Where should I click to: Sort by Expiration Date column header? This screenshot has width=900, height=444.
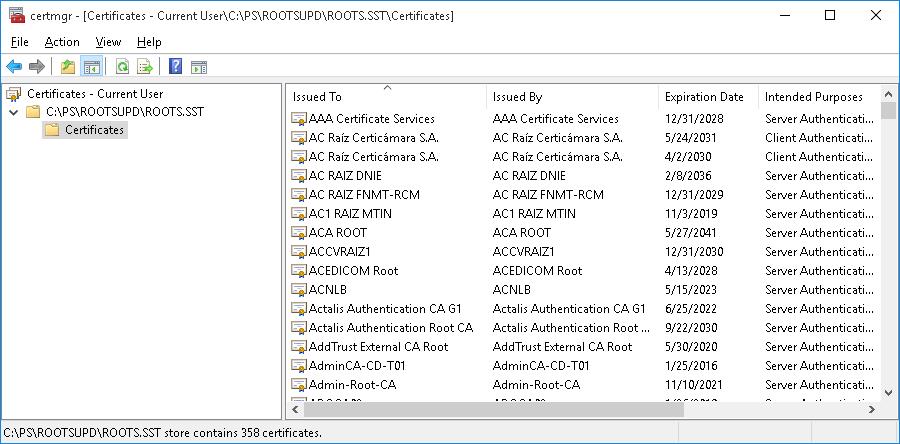click(704, 97)
